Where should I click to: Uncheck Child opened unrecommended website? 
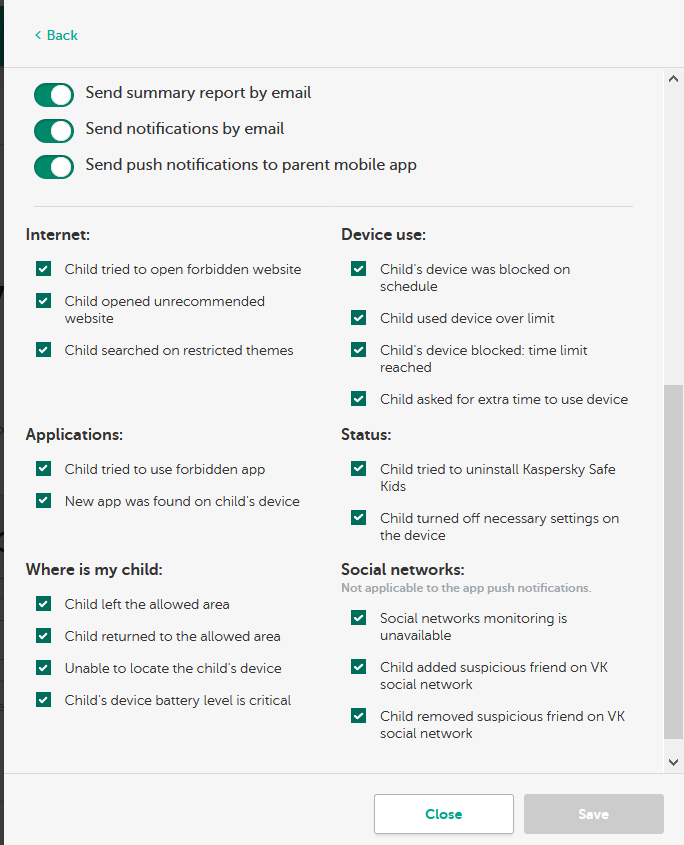click(43, 301)
